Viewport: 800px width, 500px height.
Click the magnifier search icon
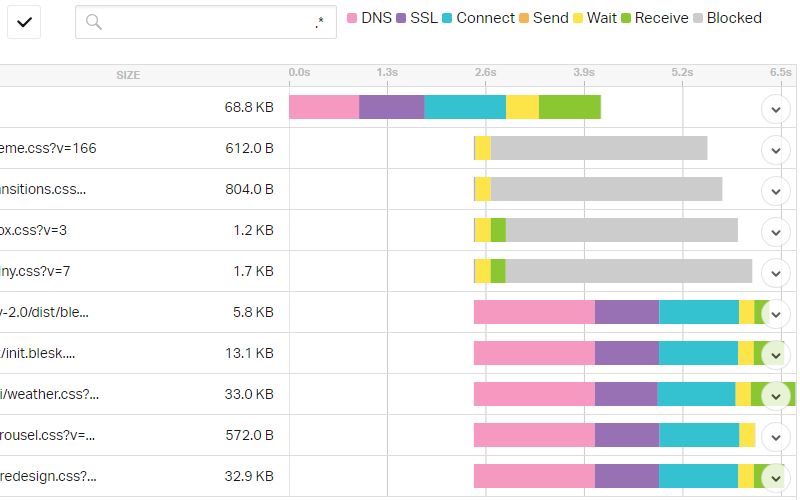point(94,22)
